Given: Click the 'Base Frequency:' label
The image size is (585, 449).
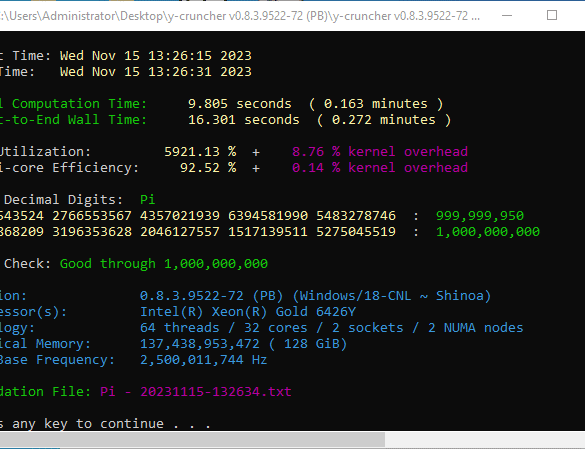Looking at the screenshot, I should (x=57, y=360).
